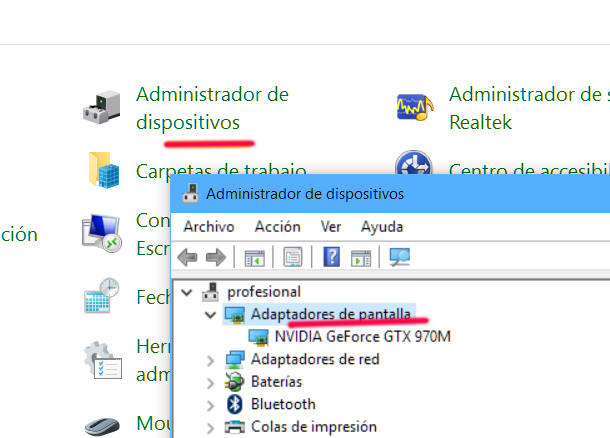Viewport: 610px width, 438px height.
Task: Collapse the profesional root node
Action: click(x=187, y=292)
